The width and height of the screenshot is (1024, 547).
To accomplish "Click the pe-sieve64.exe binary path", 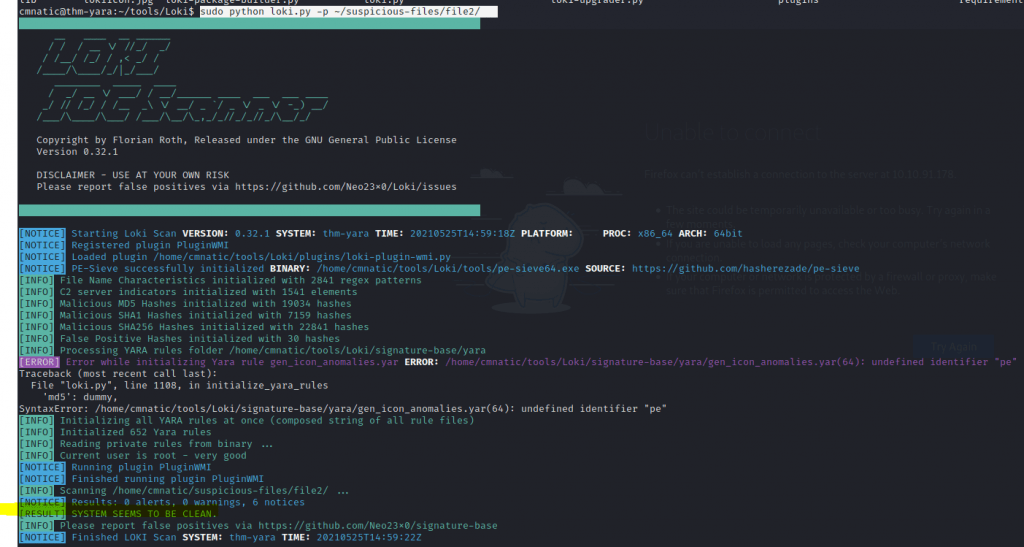I will (448, 268).
